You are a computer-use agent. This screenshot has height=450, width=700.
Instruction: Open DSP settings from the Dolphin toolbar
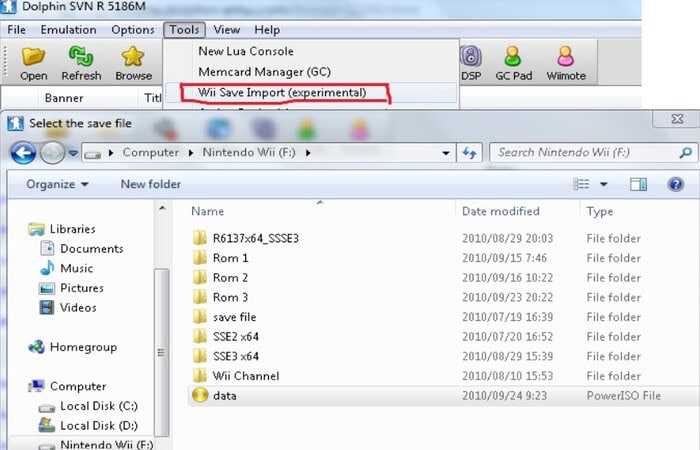coord(471,64)
